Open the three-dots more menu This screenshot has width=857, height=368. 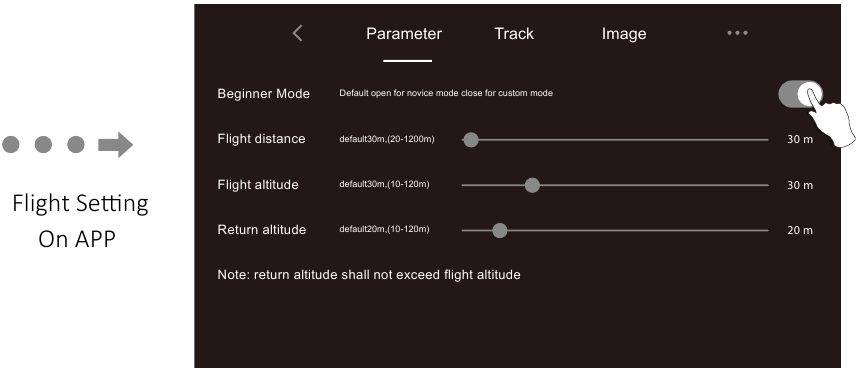[x=737, y=33]
